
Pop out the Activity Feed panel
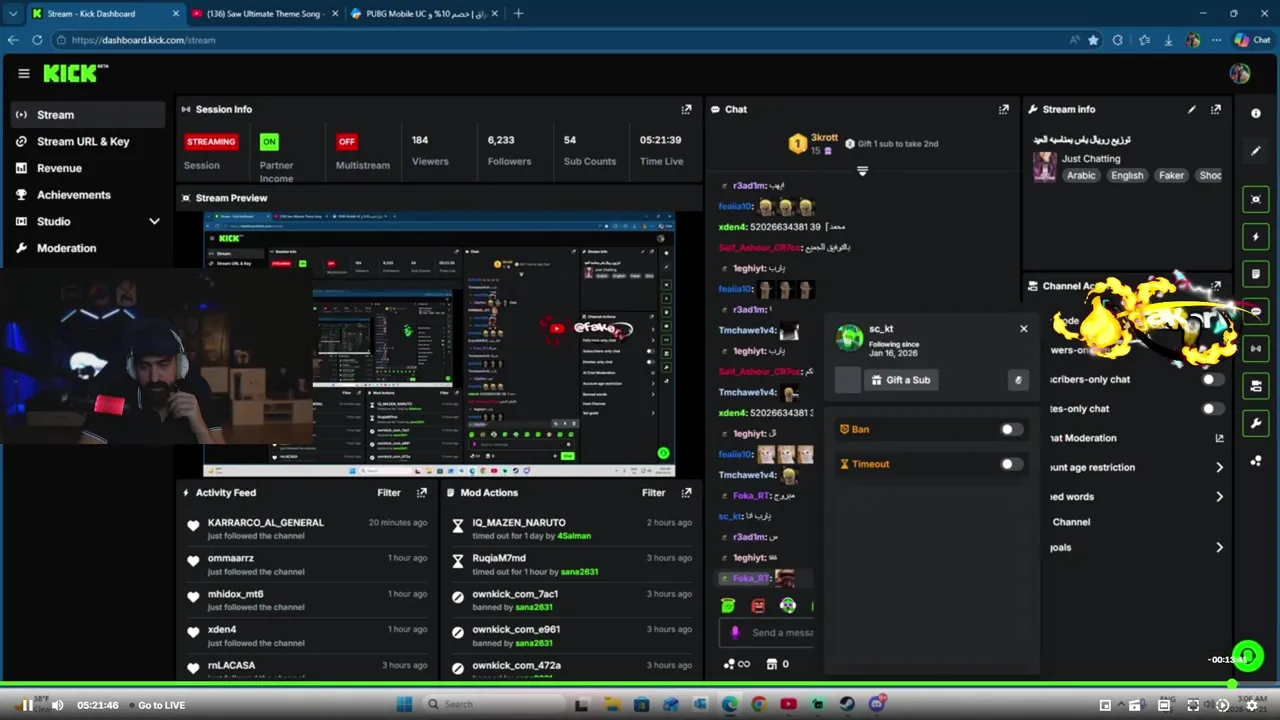coord(422,492)
